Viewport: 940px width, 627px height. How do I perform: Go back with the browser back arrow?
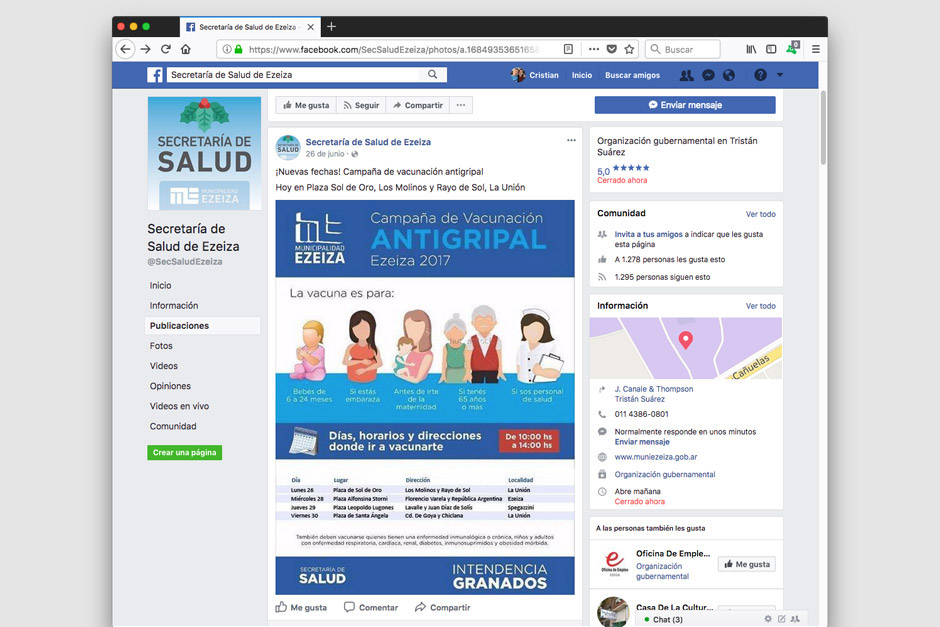tap(125, 49)
